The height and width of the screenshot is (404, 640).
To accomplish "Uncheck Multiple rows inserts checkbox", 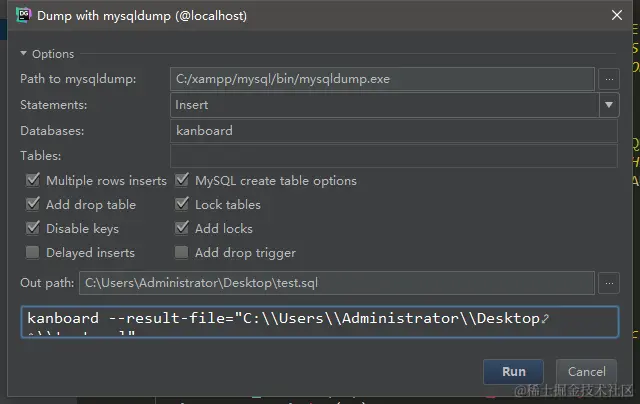I will [x=33, y=180].
